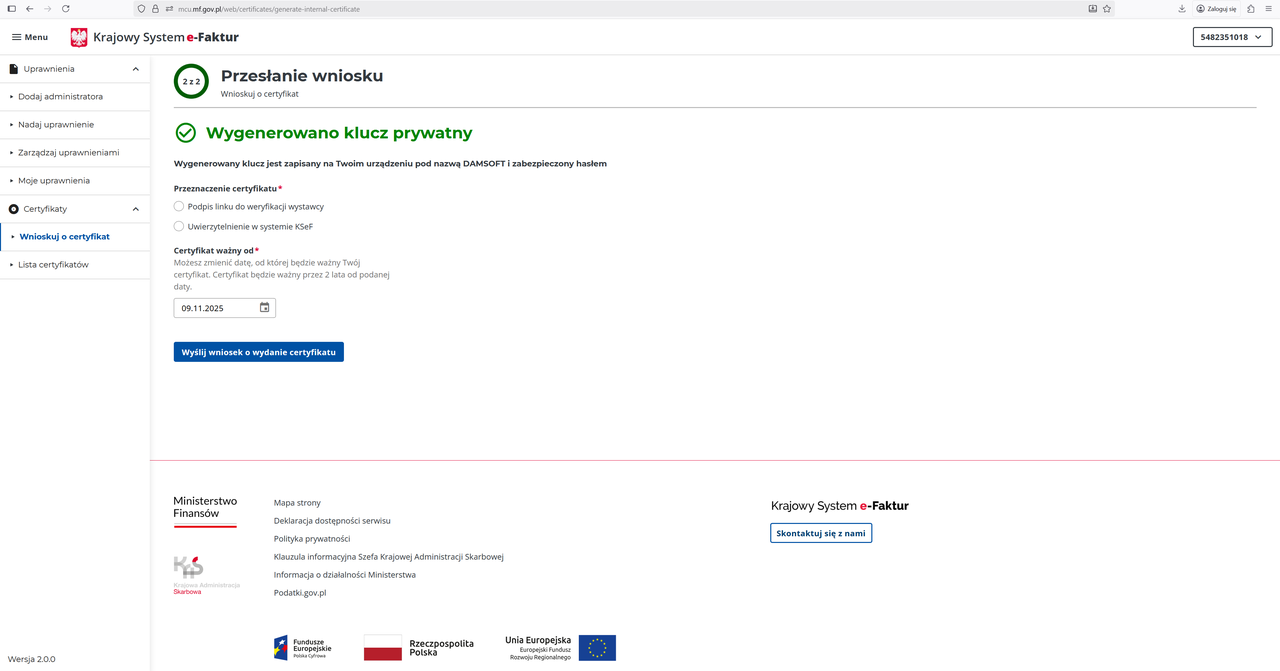Open the 'Polityka prywatności' footer link

(312, 539)
